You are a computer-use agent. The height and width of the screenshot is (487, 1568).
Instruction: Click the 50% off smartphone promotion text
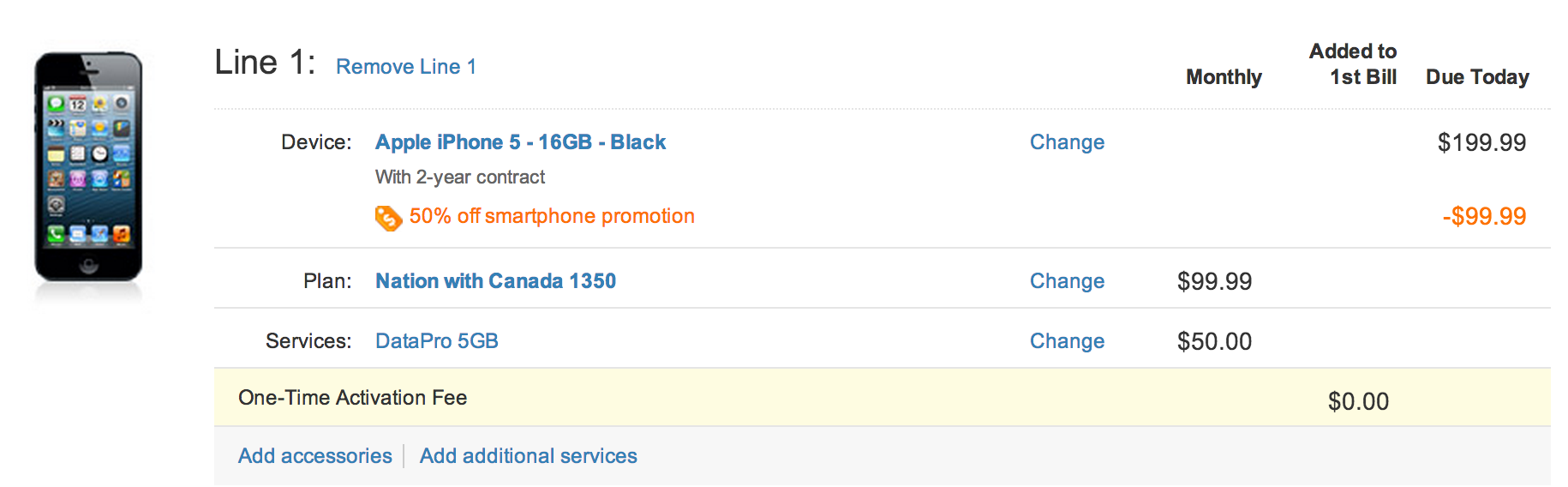(552, 216)
